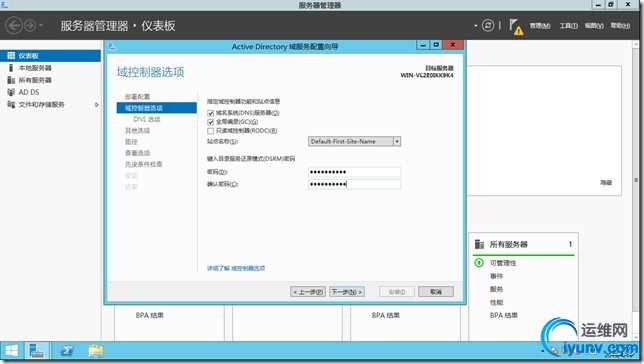644x364 pixels.
Task: Click the back navigation arrow in Server Manager
Action: 14,25
